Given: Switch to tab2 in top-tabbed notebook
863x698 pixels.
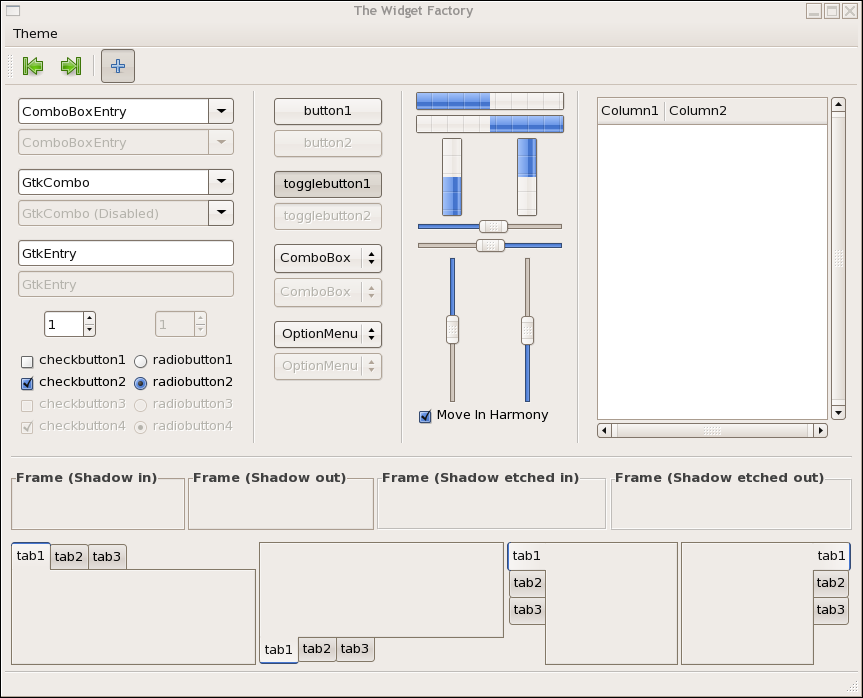Looking at the screenshot, I should pyautogui.click(x=69, y=557).
